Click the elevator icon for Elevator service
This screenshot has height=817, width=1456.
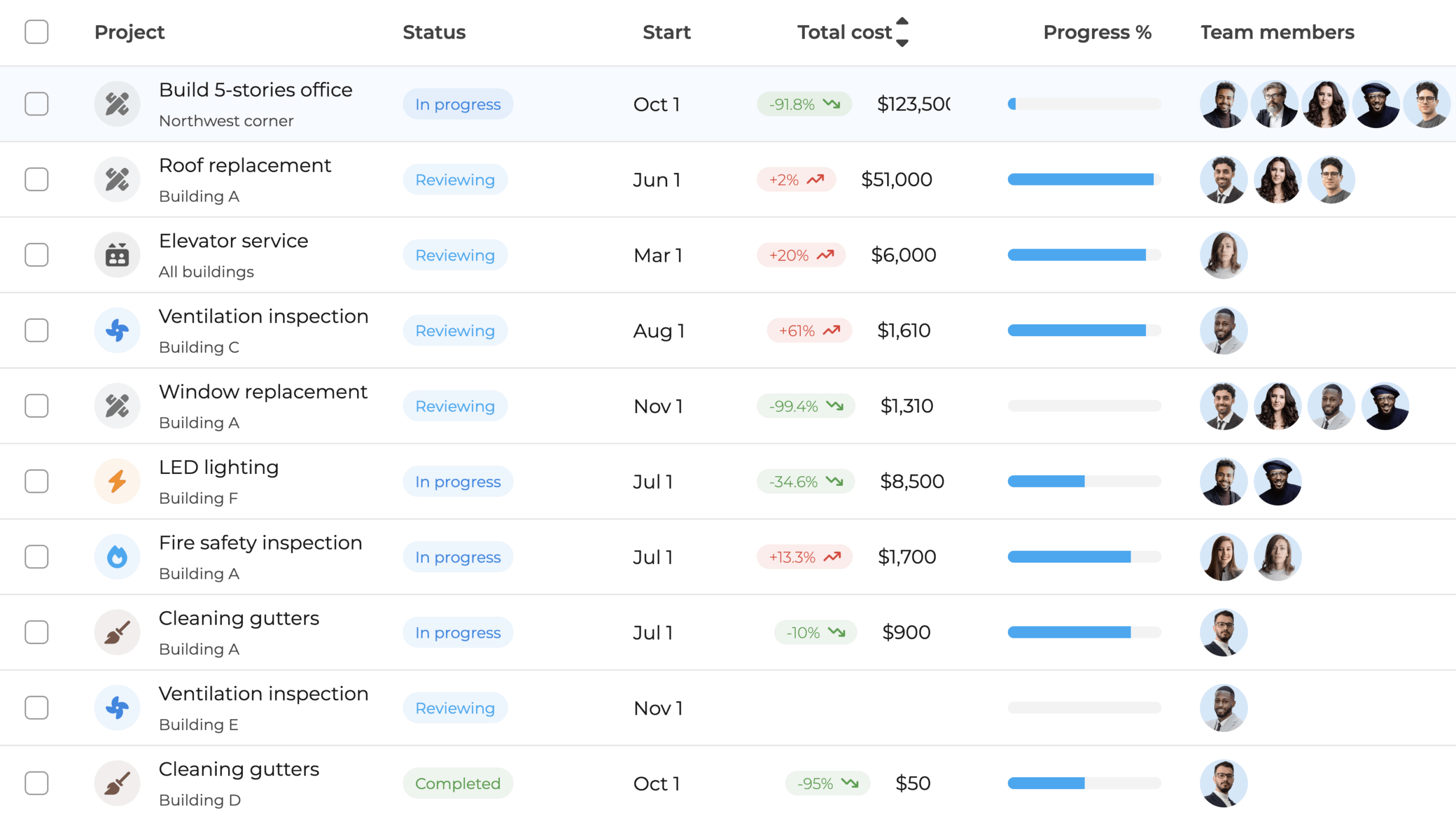[117, 255]
